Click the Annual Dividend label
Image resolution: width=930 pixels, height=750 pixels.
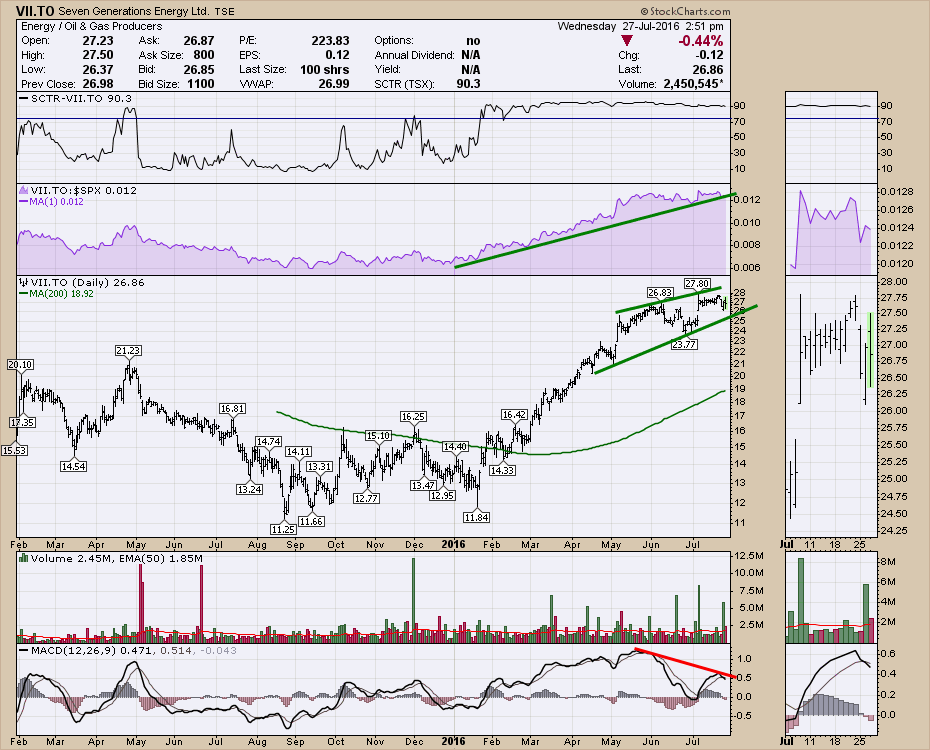415,55
